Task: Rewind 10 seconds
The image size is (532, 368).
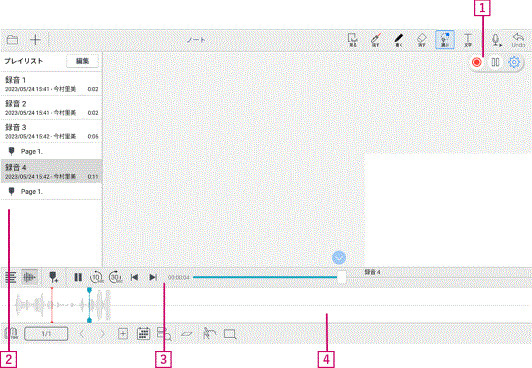Action: [97, 277]
